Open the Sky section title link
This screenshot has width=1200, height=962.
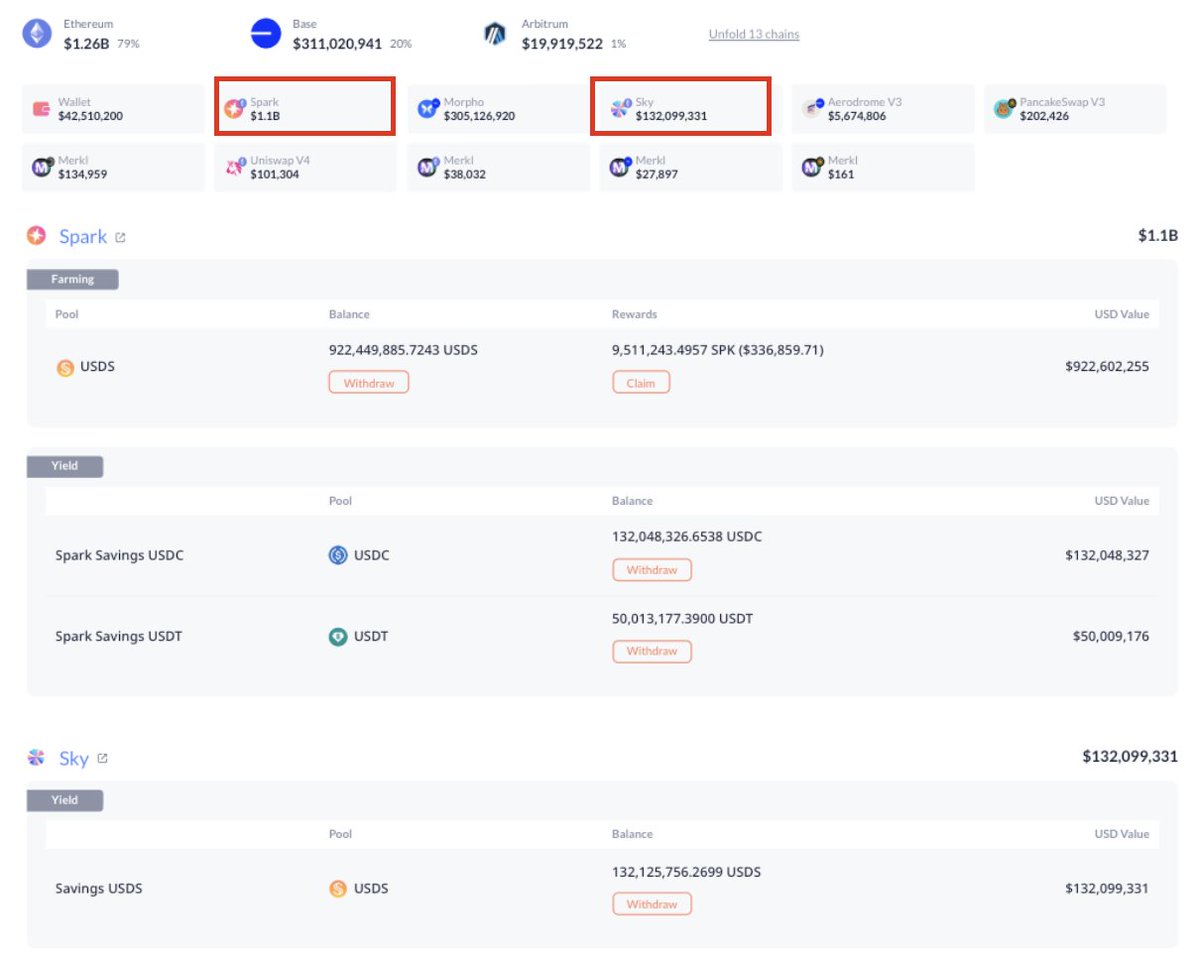74,758
